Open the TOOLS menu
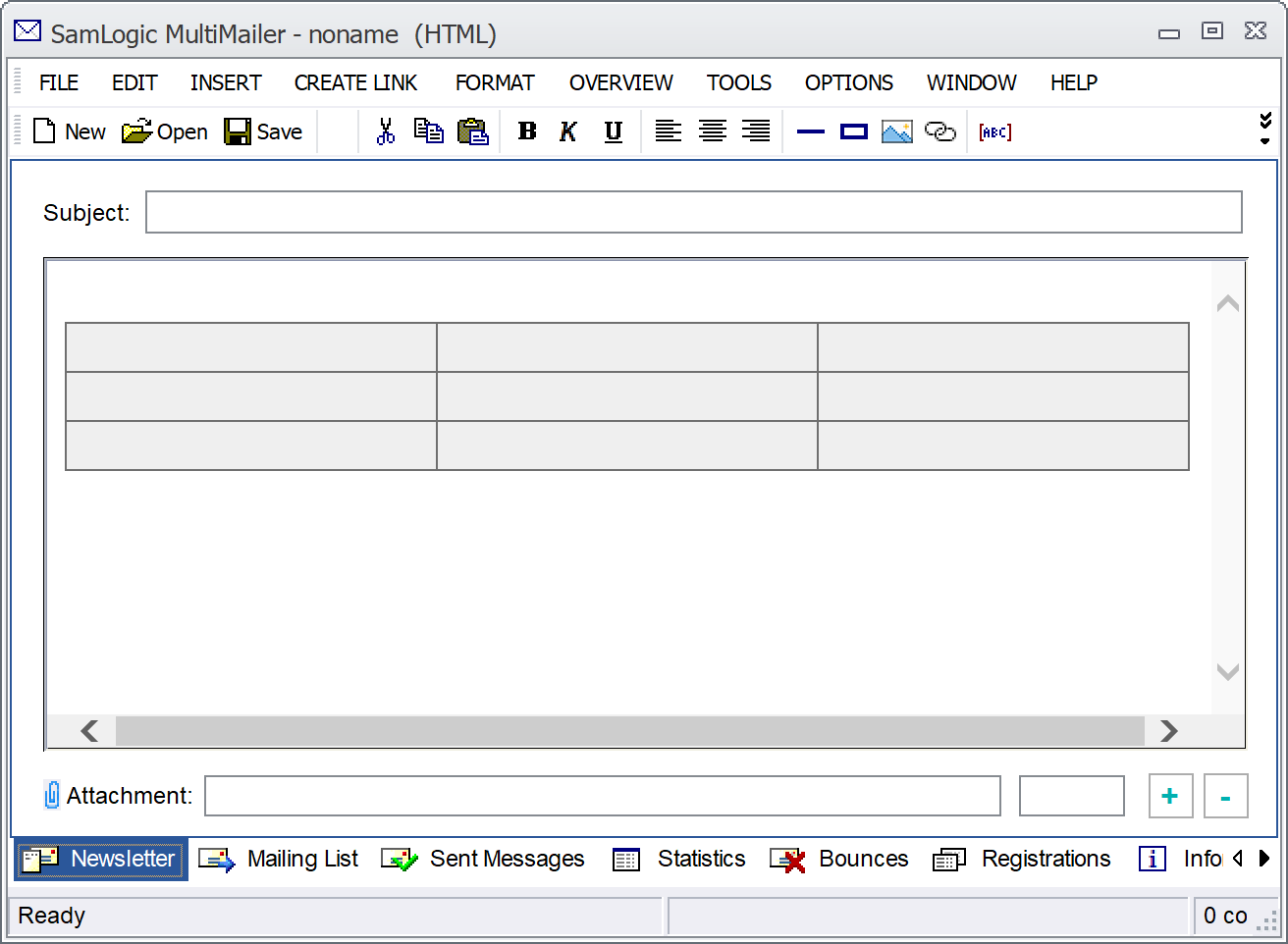 point(739,82)
